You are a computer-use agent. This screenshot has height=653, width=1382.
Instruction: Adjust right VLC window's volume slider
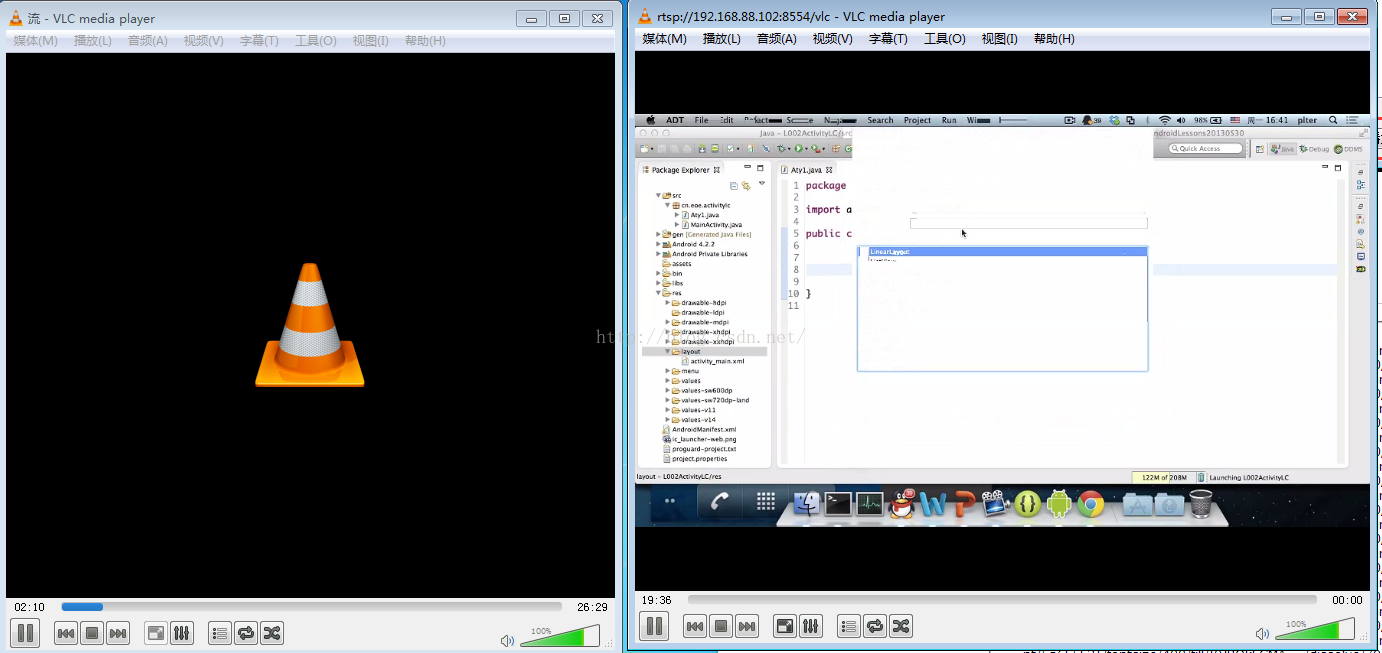pyautogui.click(x=1315, y=630)
